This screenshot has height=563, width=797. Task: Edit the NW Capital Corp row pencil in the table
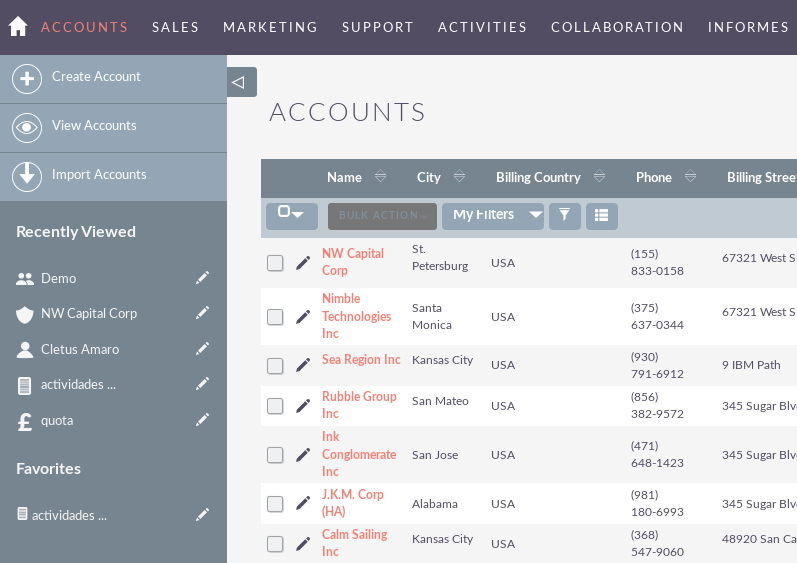pos(303,263)
